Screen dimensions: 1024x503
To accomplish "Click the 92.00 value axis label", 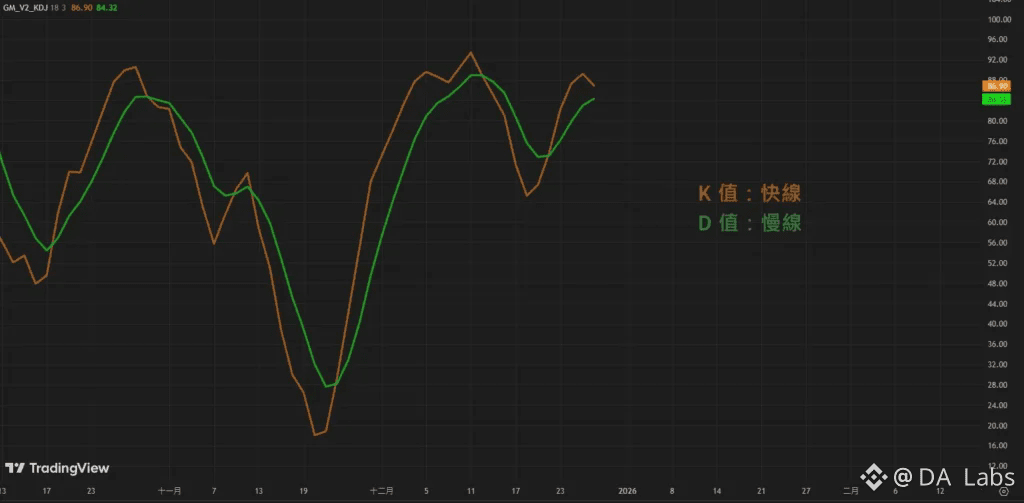I will (999, 59).
